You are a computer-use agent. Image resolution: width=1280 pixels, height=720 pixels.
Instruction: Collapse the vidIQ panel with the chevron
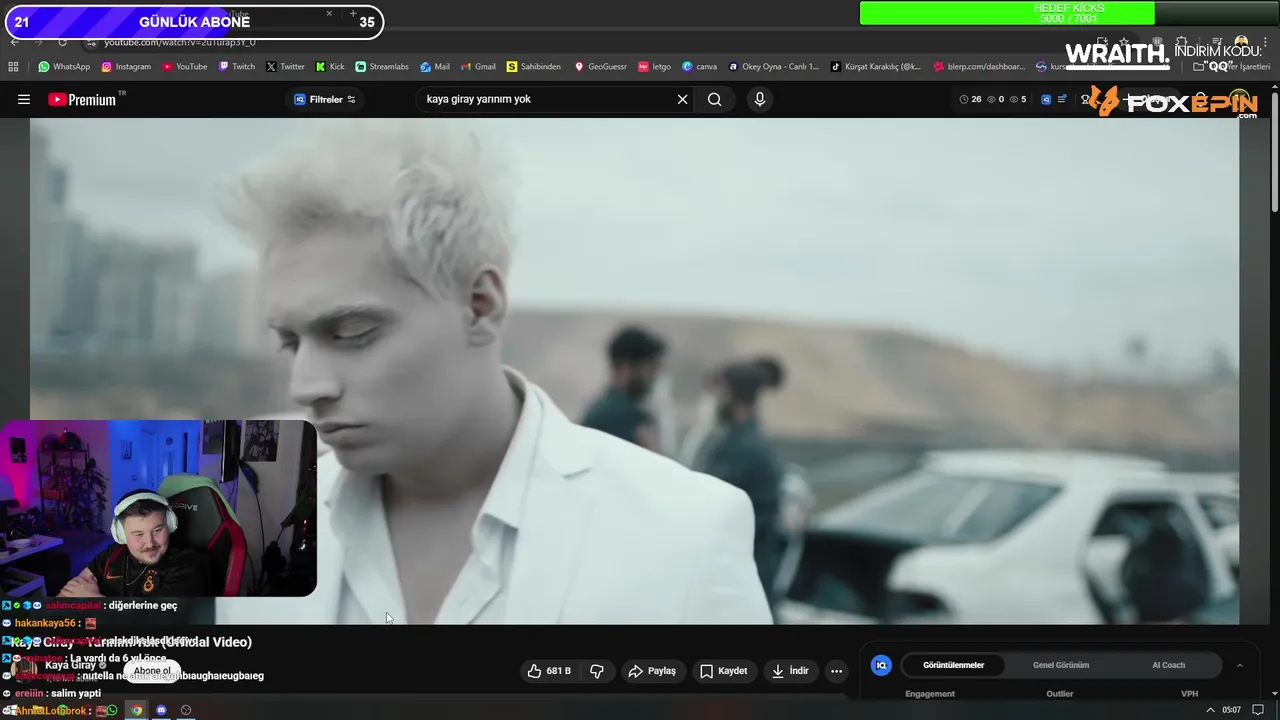(1240, 665)
